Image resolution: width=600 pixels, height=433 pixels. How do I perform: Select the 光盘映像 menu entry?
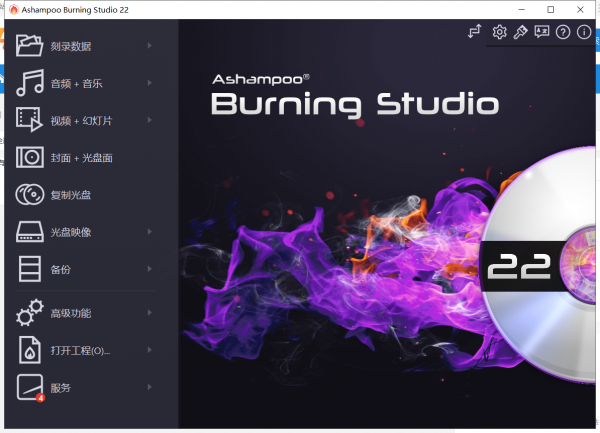tap(71, 232)
